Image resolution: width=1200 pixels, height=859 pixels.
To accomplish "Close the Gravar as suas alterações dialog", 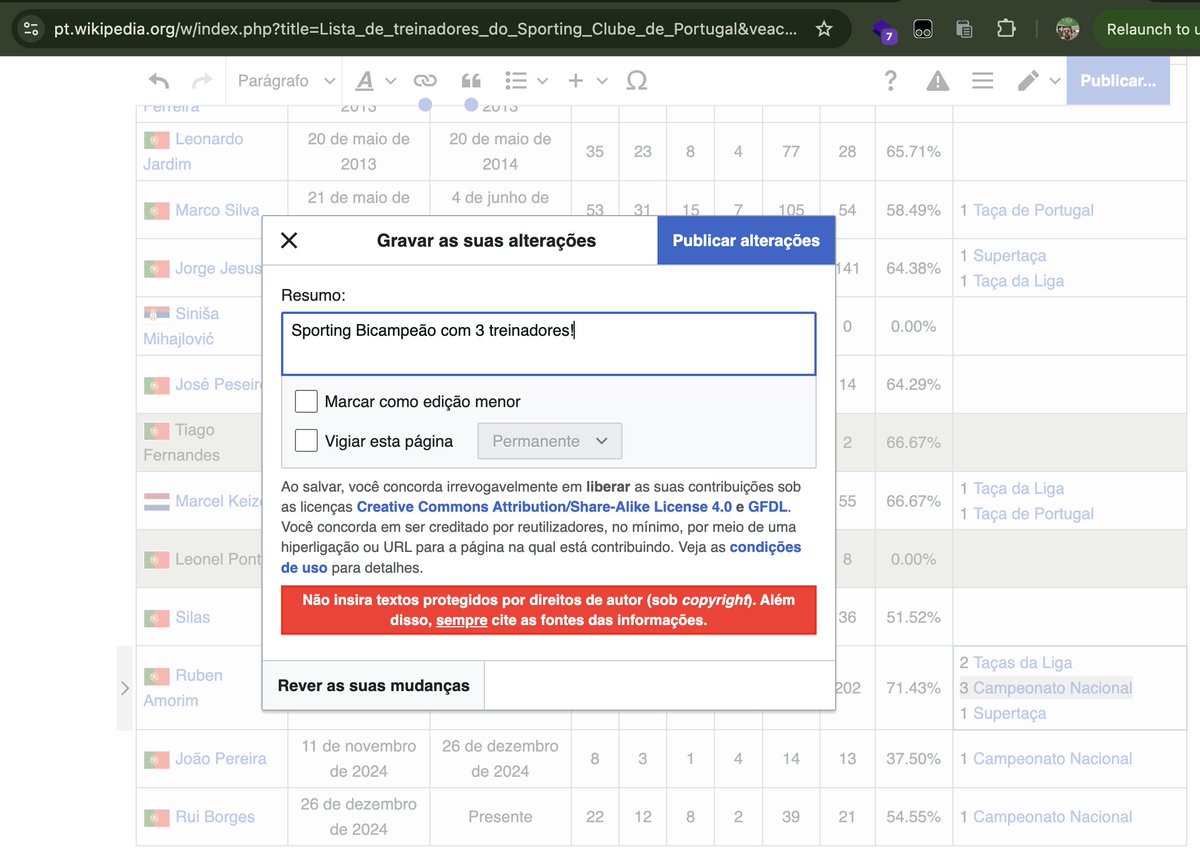I will (x=289, y=241).
